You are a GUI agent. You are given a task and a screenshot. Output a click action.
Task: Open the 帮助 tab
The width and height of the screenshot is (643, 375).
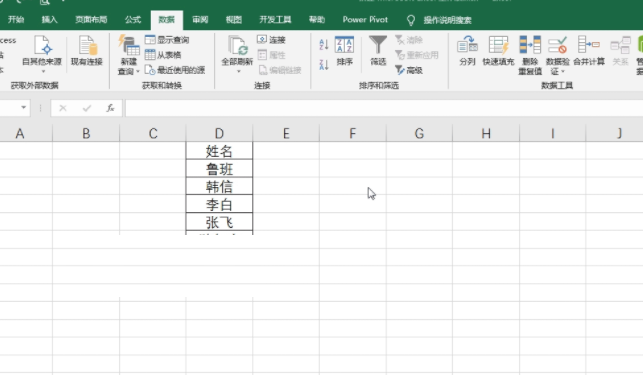click(x=317, y=20)
